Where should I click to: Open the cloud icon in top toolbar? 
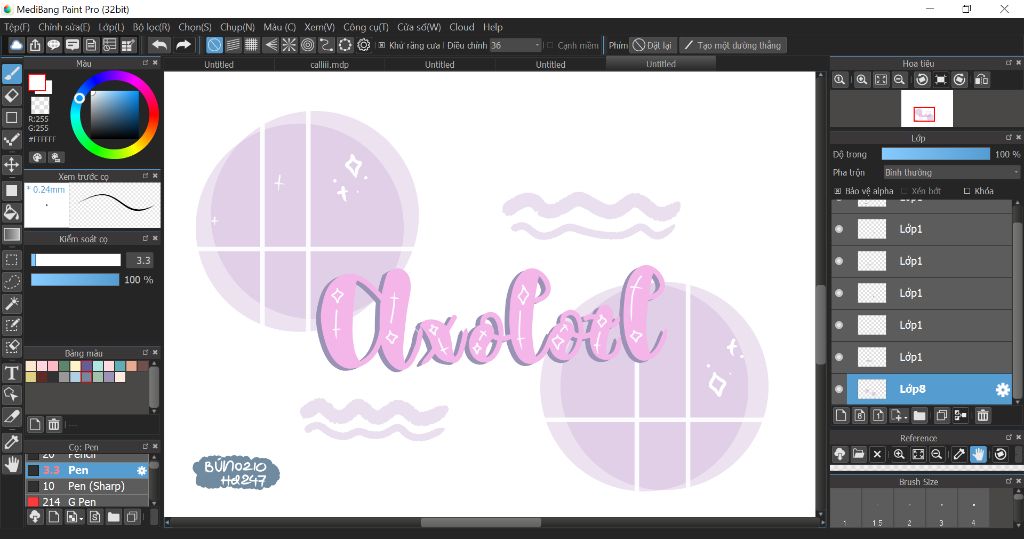[x=16, y=45]
